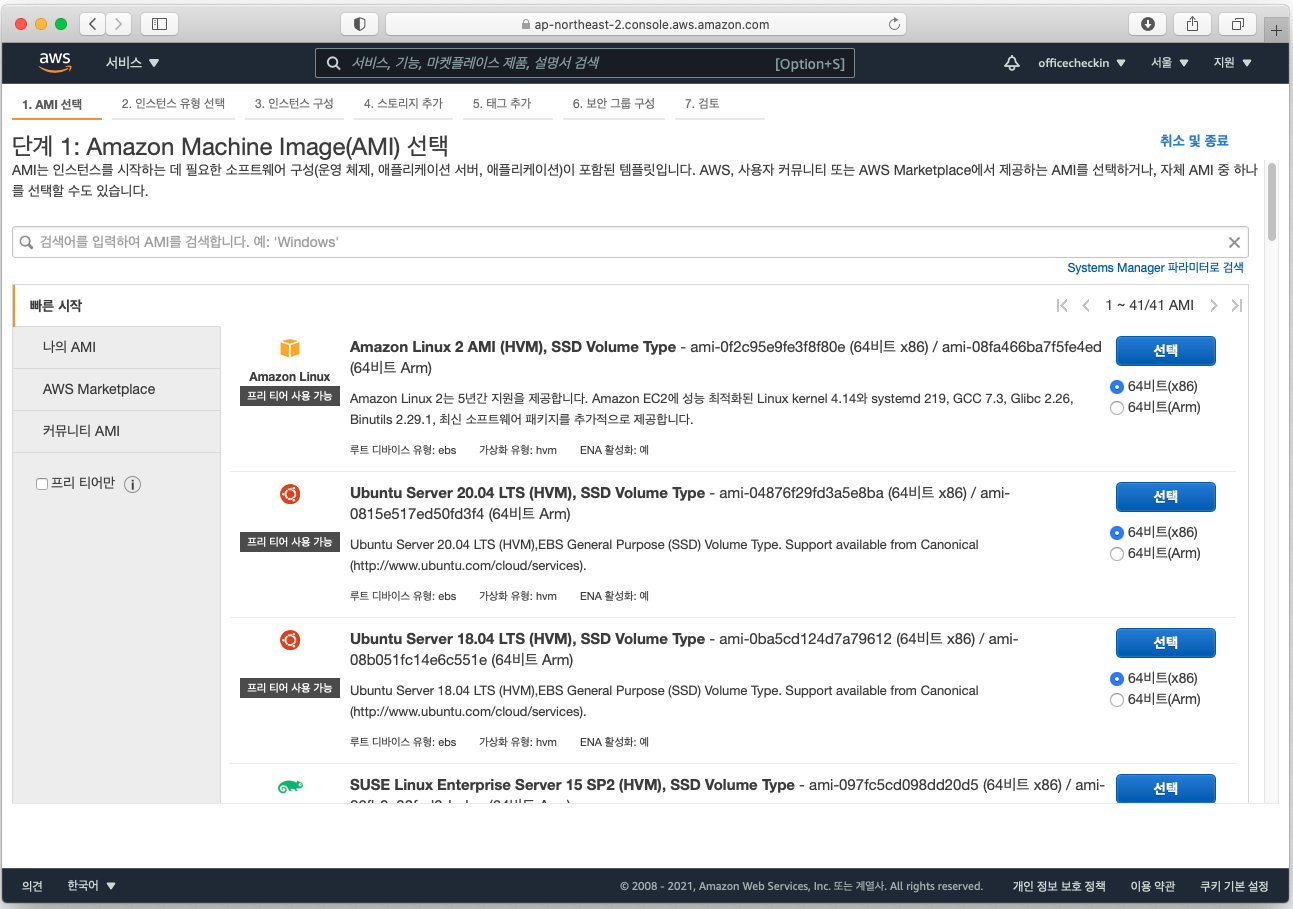Click the Safari address bar

coord(645,24)
